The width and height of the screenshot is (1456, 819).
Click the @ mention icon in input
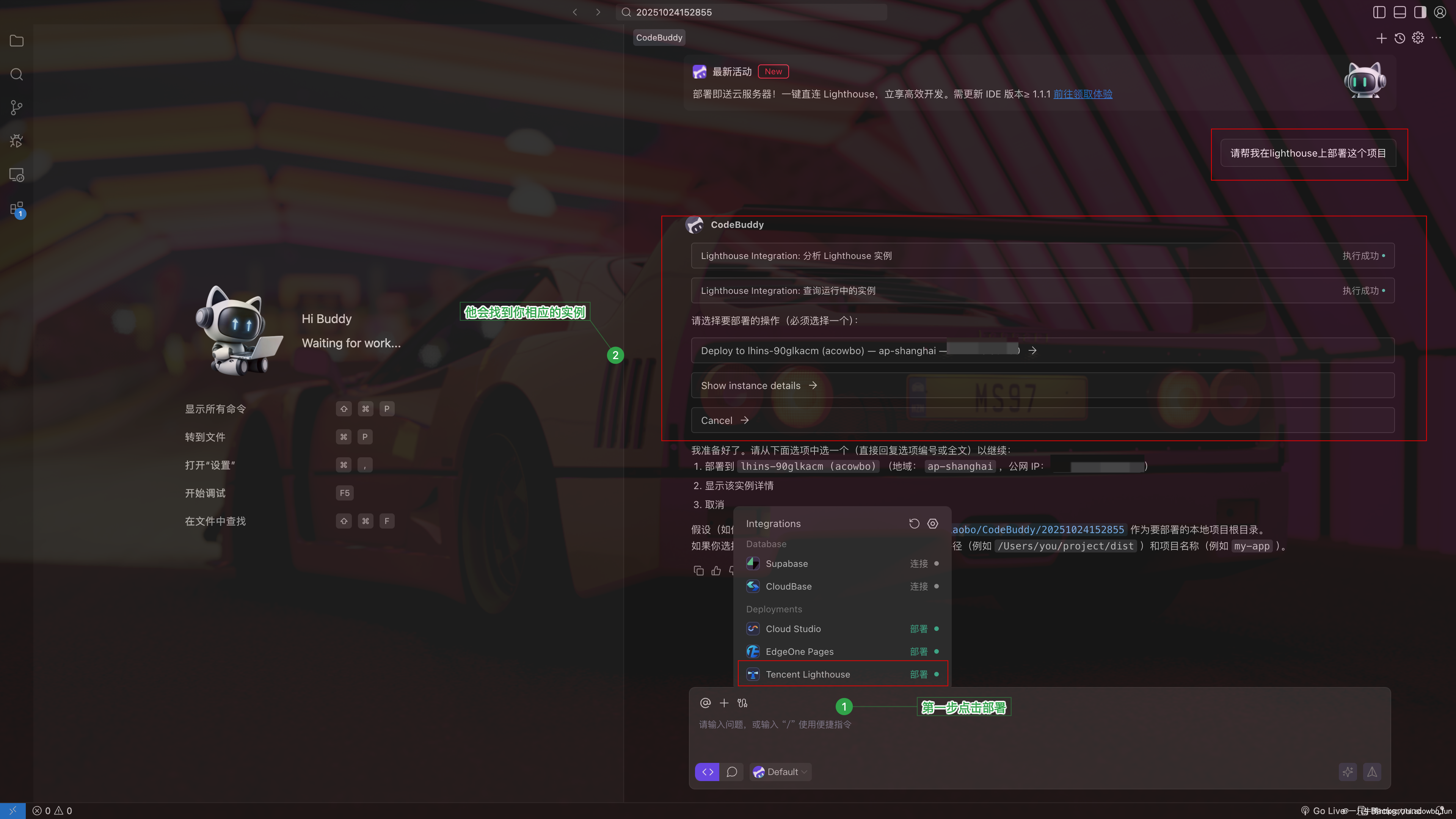pos(705,703)
